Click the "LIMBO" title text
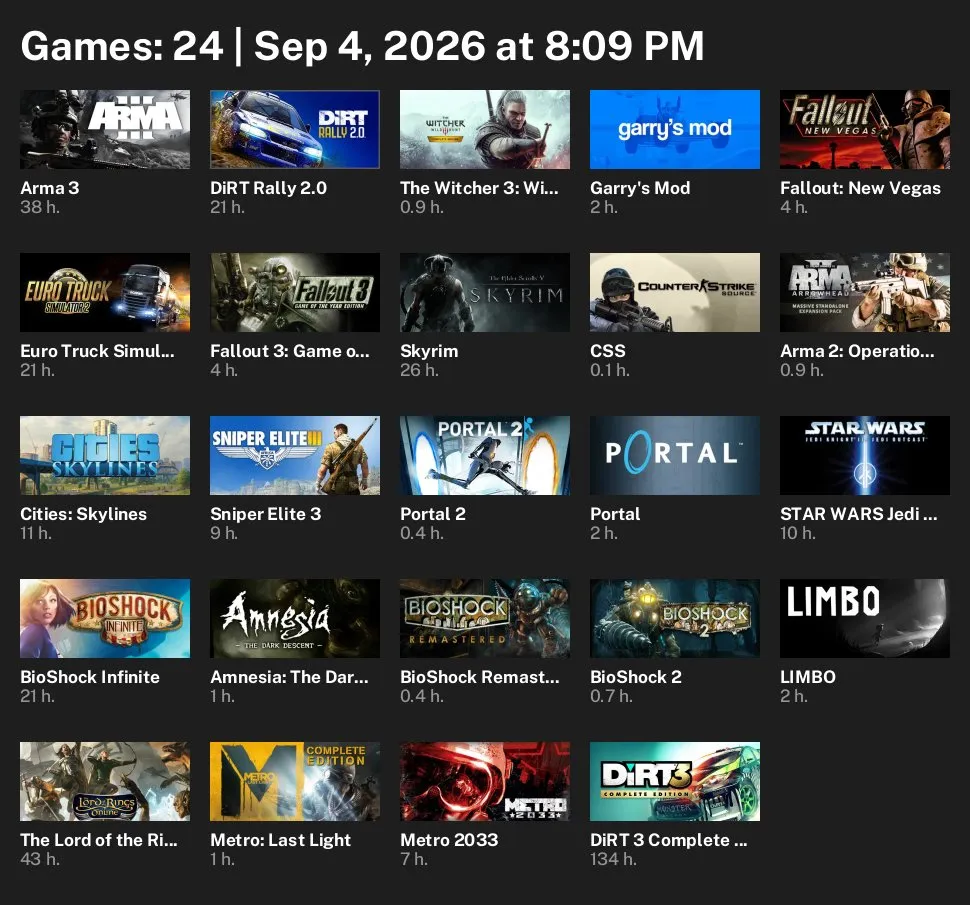Viewport: 970px width, 905px height. (x=808, y=677)
